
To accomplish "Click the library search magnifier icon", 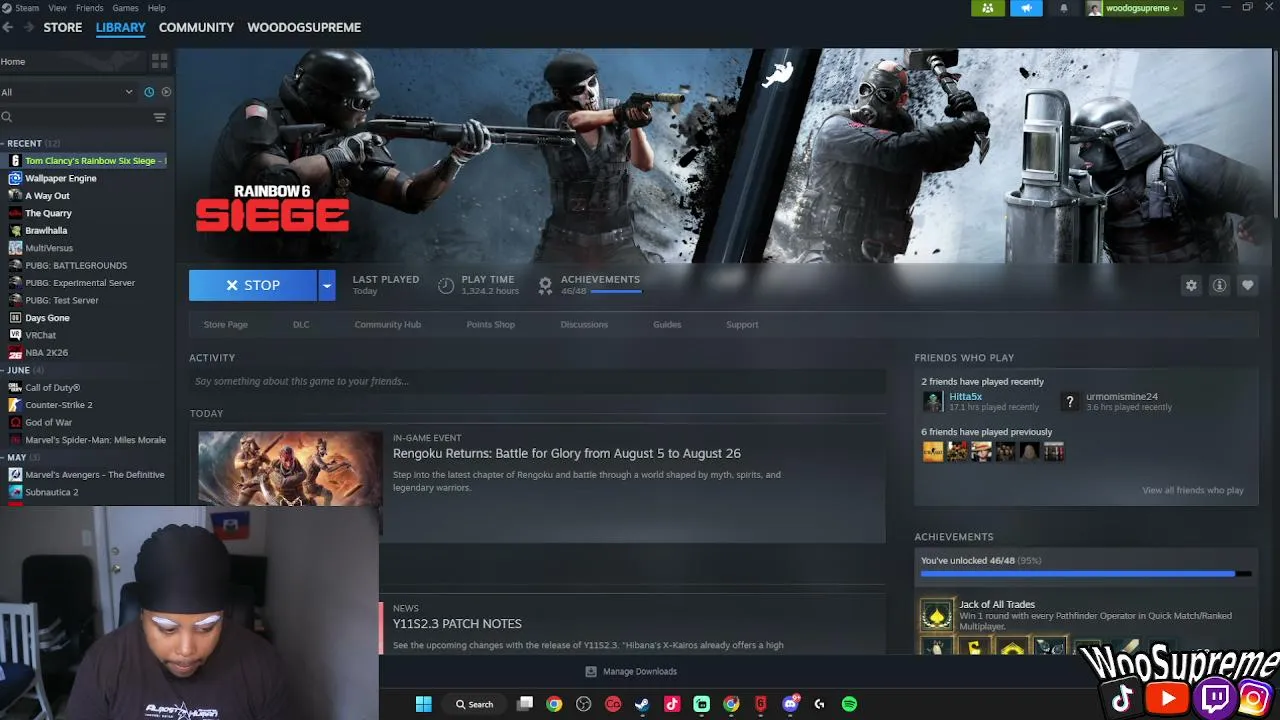I will coord(7,117).
